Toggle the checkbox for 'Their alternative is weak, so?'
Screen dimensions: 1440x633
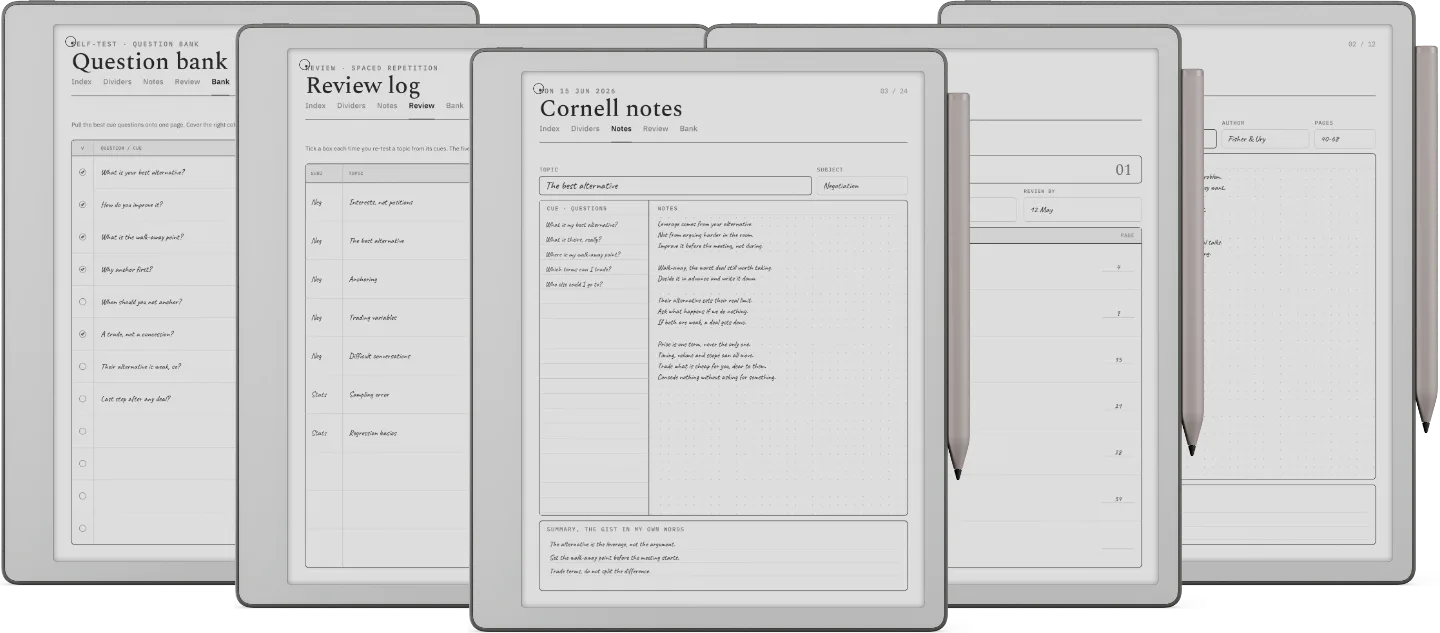click(82, 367)
